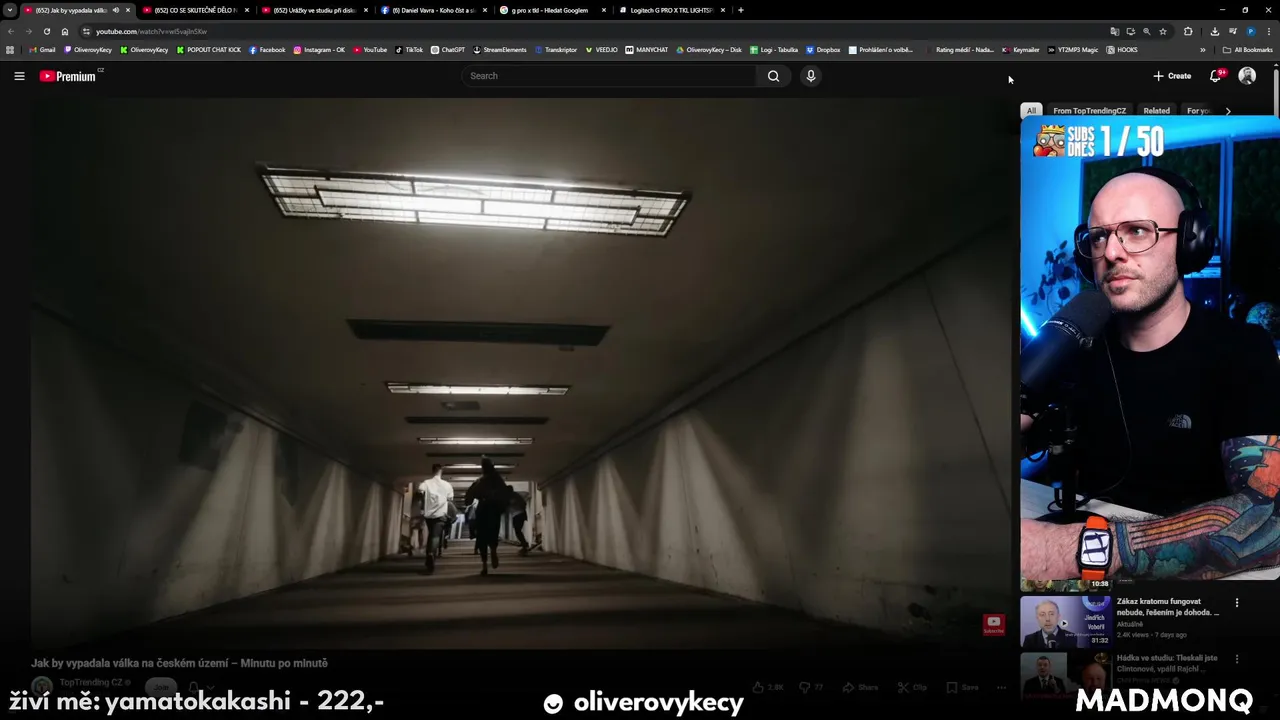Image resolution: width=1280 pixels, height=720 pixels.
Task: Open the All Bookmarks folder
Action: (1247, 50)
